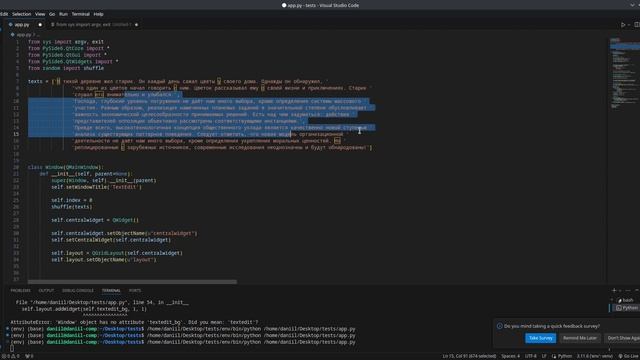This screenshot has height=360, width=640.
Task: Open the run button dropdown arrow
Action: pos(629,24)
